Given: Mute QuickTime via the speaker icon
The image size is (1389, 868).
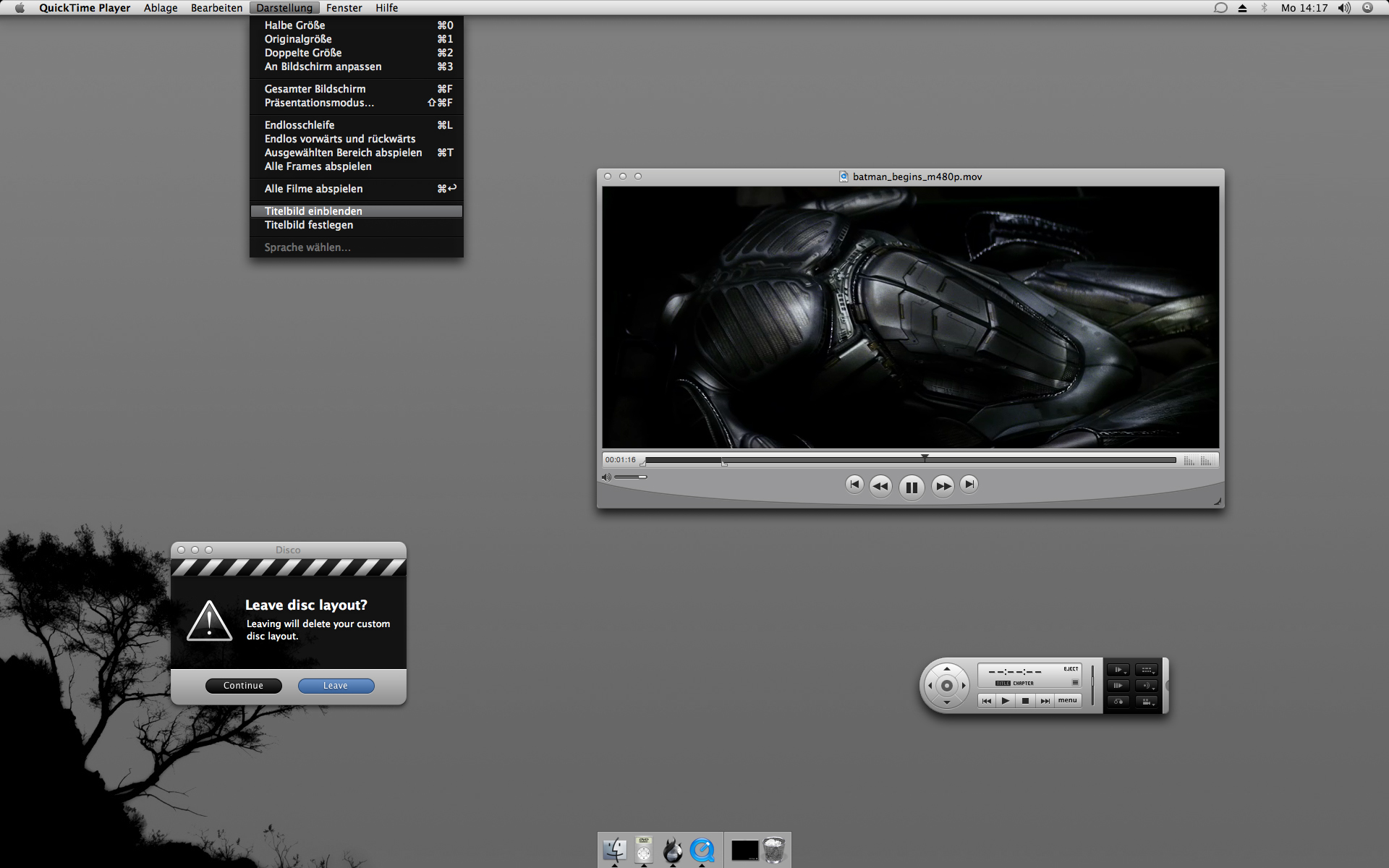Looking at the screenshot, I should pyautogui.click(x=606, y=477).
